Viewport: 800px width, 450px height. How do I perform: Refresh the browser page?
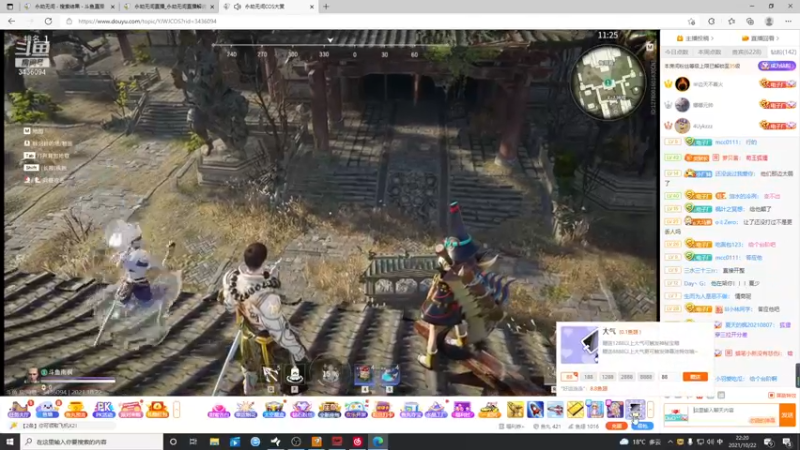tap(48, 21)
